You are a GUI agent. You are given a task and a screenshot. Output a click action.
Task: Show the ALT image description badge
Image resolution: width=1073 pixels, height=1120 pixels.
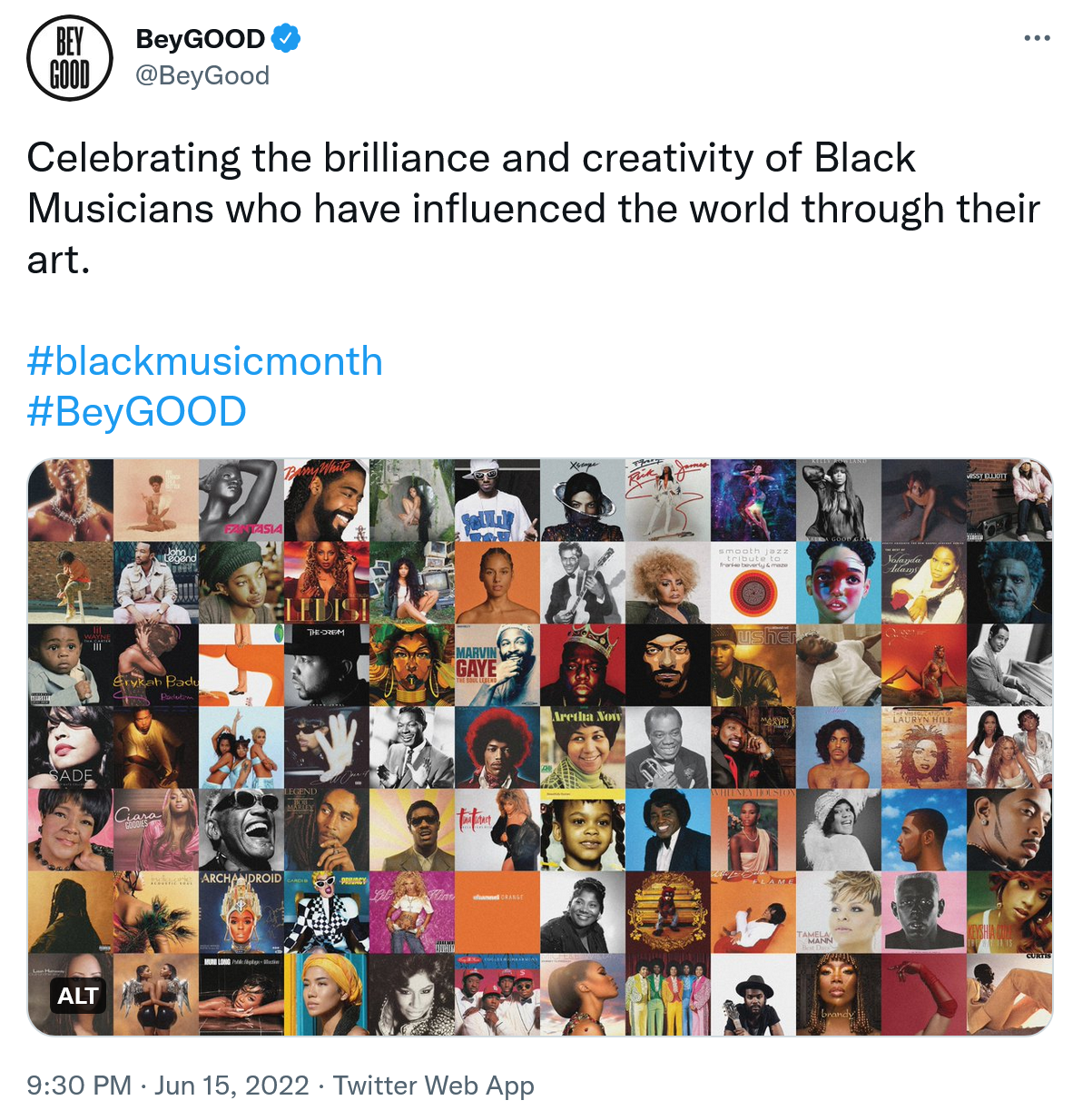click(77, 996)
